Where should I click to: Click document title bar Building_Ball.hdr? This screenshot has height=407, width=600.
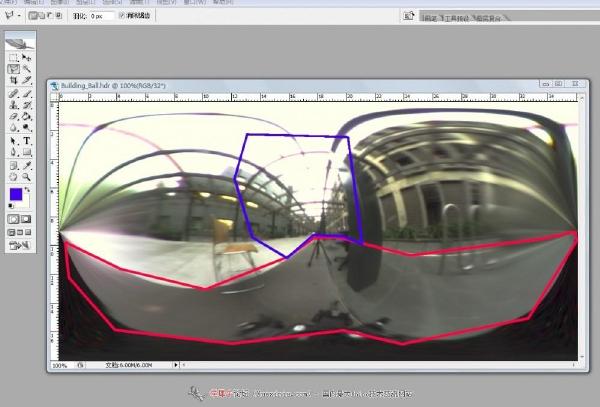click(113, 86)
